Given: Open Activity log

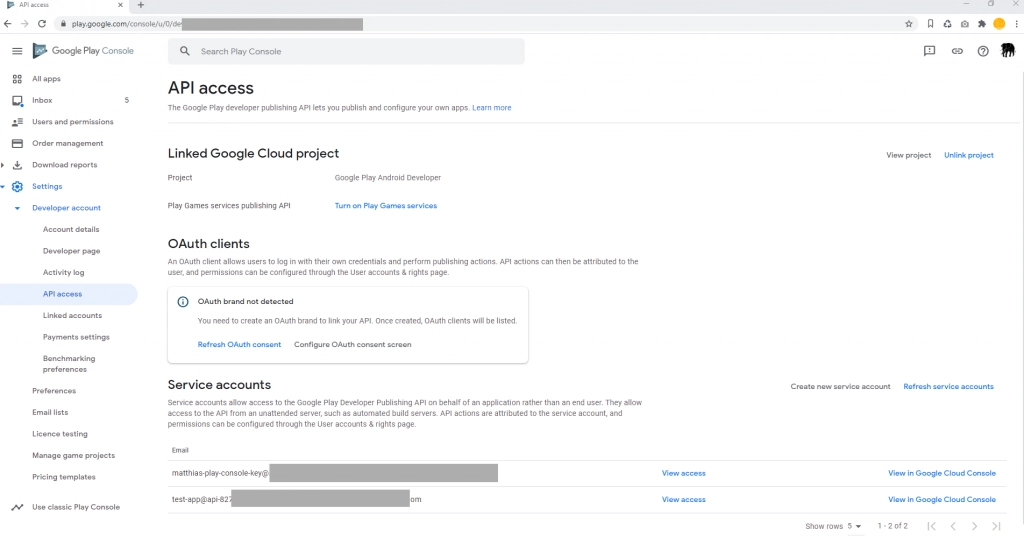Looking at the screenshot, I should click(x=63, y=273).
